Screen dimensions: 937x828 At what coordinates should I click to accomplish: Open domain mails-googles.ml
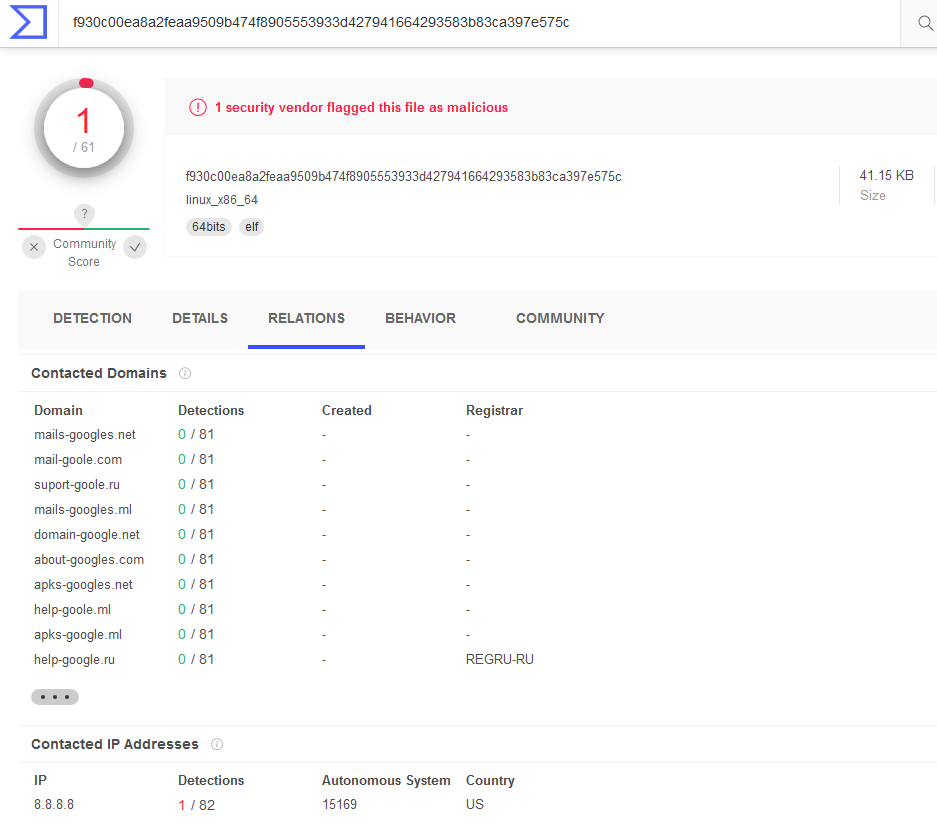(83, 510)
